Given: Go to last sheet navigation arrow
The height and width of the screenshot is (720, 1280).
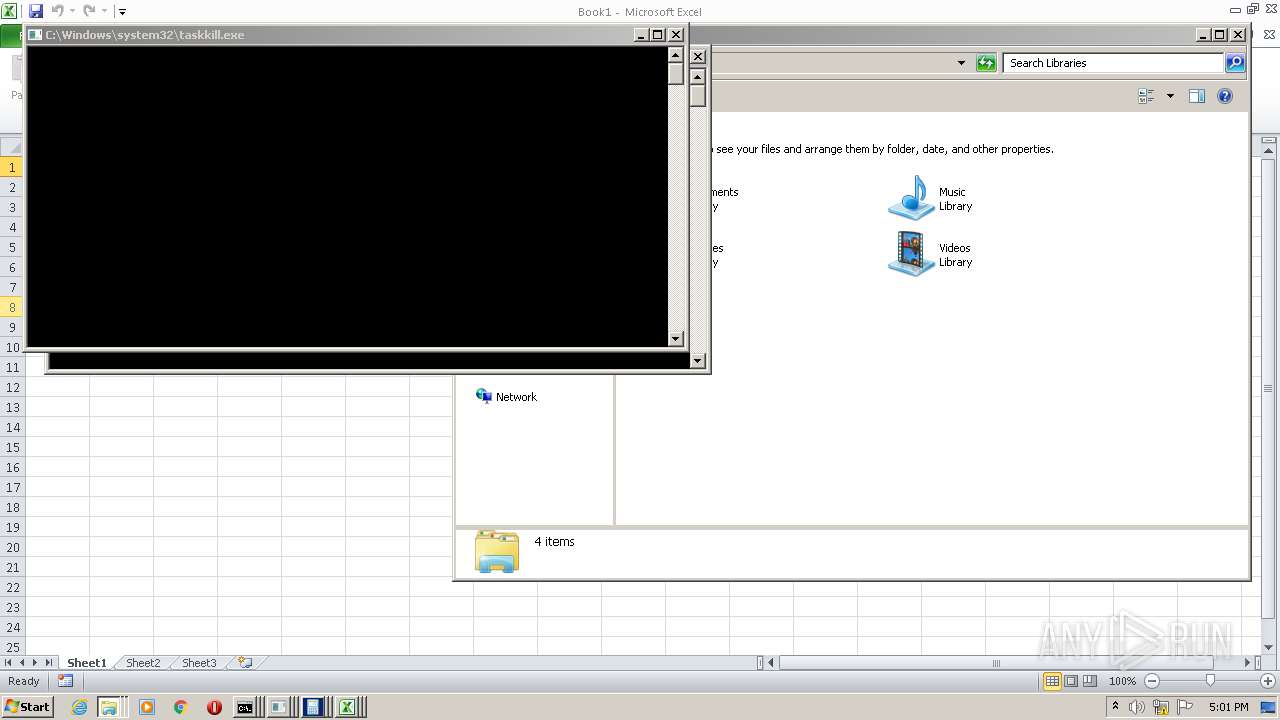Looking at the screenshot, I should (x=48, y=663).
